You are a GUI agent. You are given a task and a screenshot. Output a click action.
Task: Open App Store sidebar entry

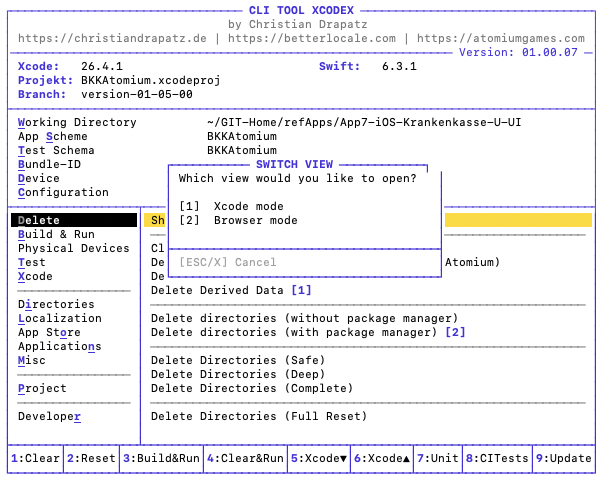49,332
